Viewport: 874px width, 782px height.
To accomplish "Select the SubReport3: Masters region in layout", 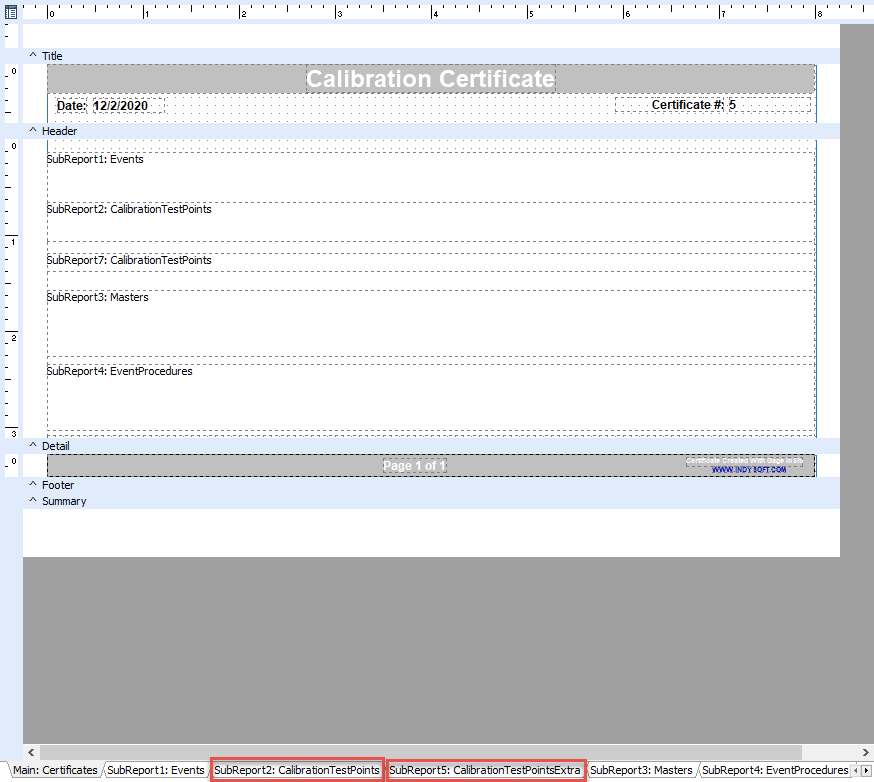I will click(430, 322).
